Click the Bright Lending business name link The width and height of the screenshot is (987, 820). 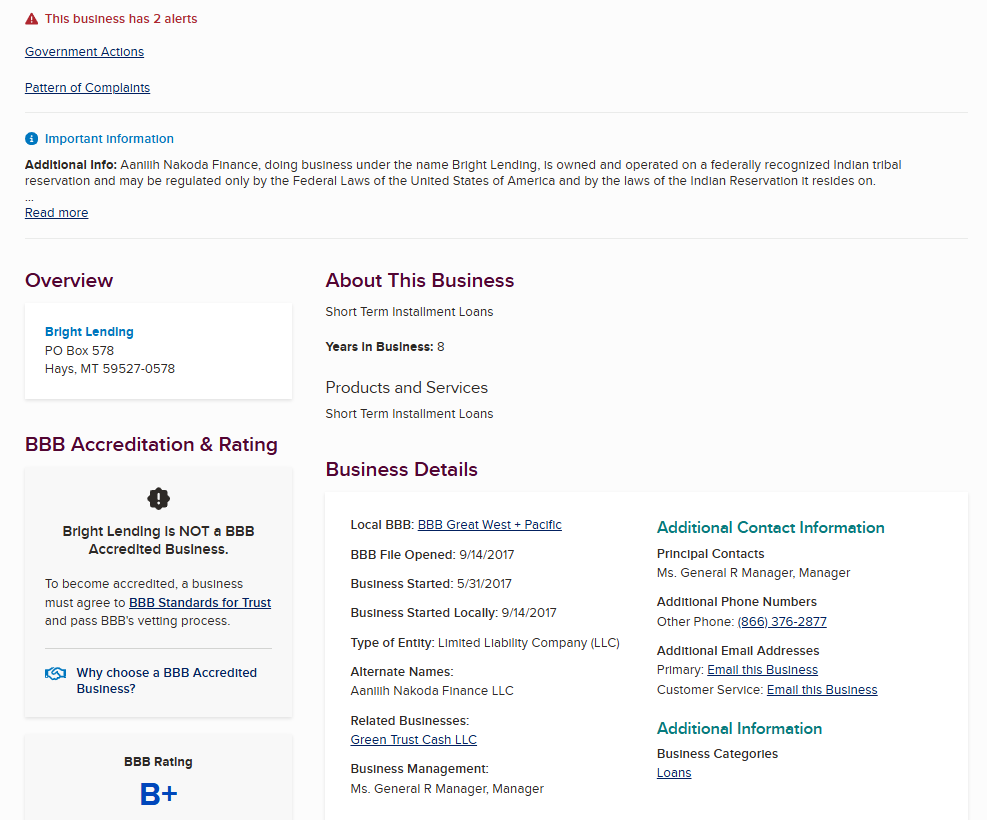pyautogui.click(x=89, y=332)
